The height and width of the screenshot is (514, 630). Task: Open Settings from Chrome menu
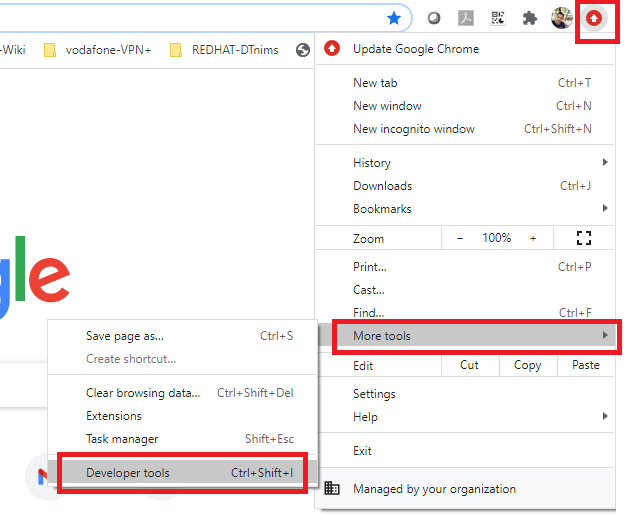[x=465, y=394]
